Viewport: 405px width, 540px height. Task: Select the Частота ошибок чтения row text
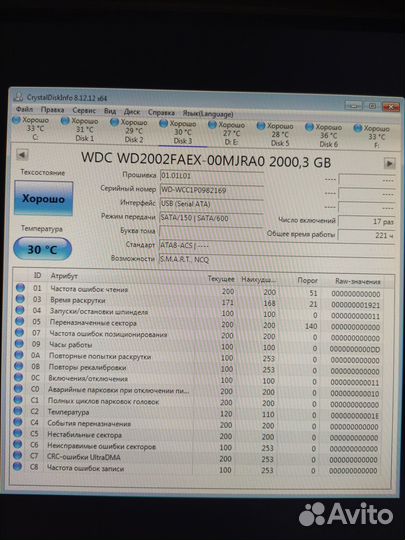[89, 289]
